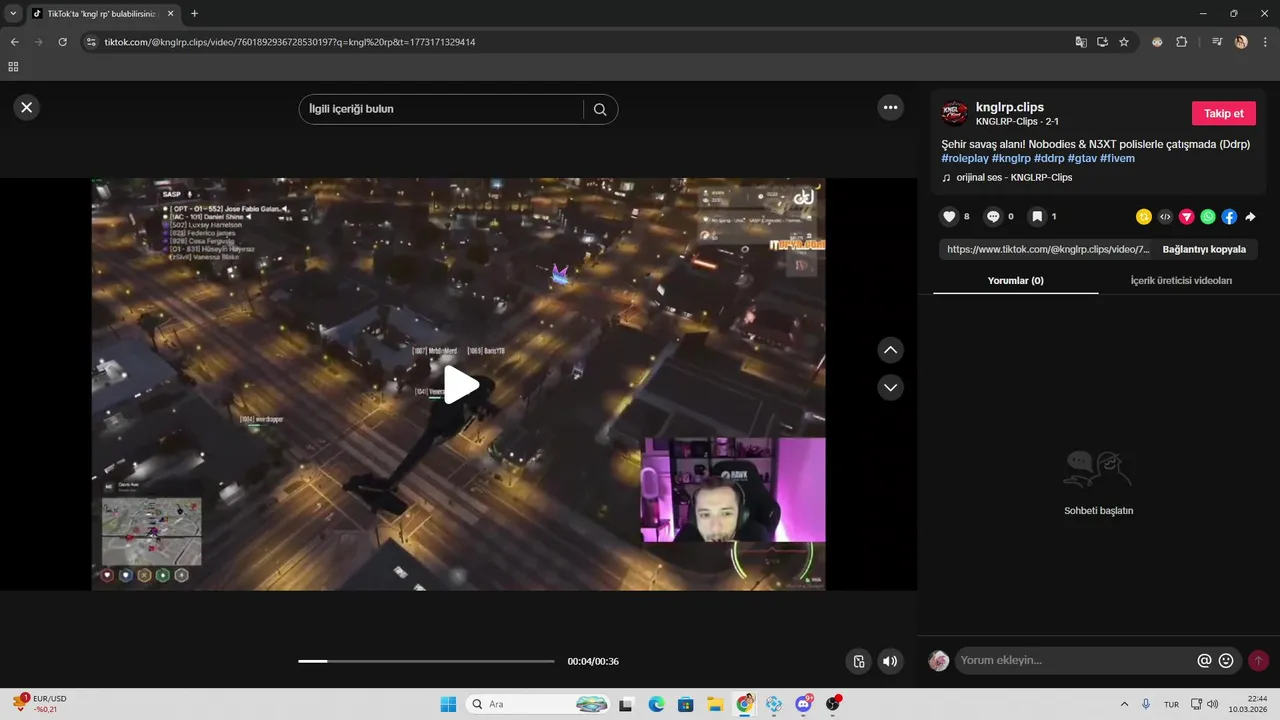Open the Chrome three-dot menu

pos(1265,42)
